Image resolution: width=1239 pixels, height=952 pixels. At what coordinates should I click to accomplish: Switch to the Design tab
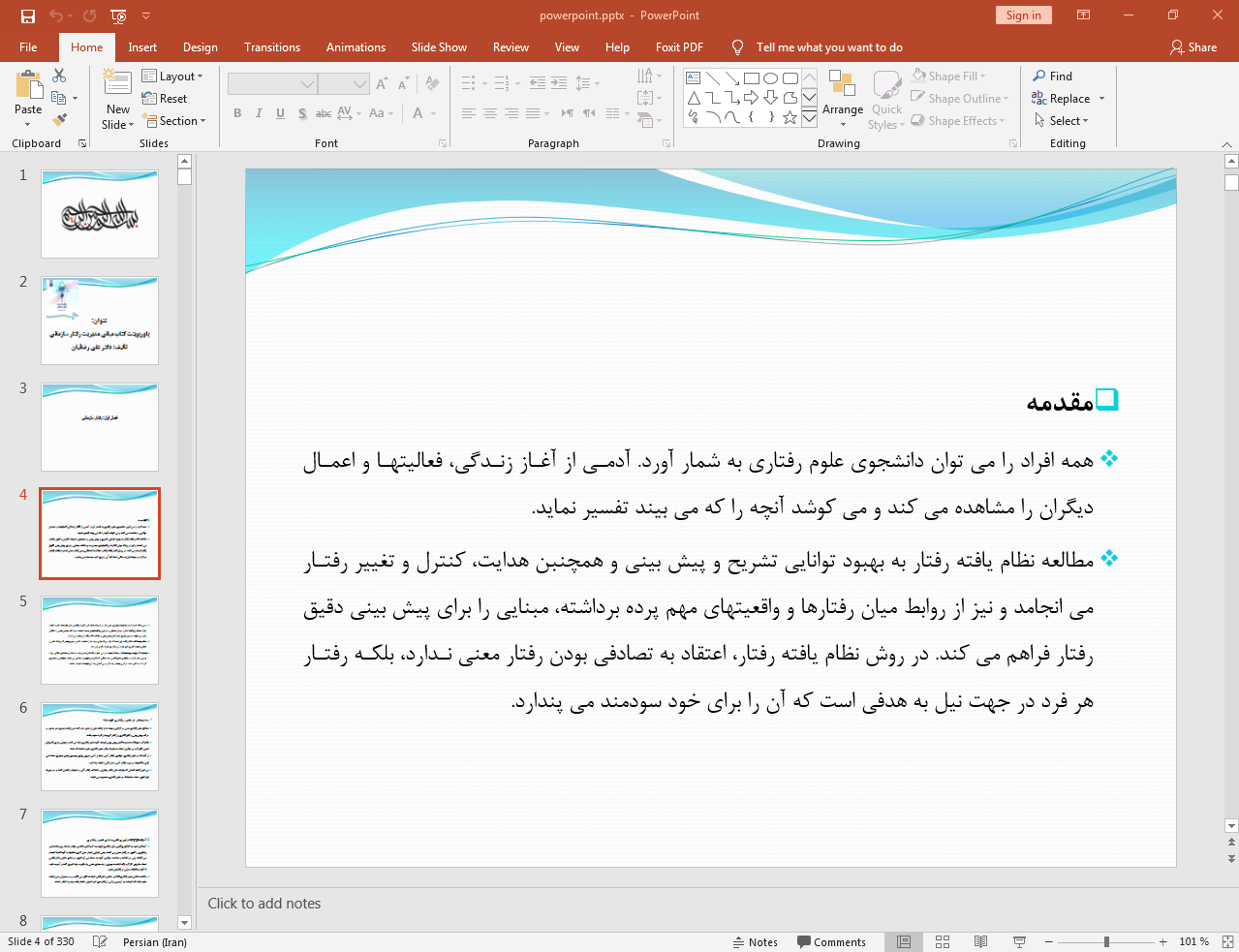click(x=201, y=46)
